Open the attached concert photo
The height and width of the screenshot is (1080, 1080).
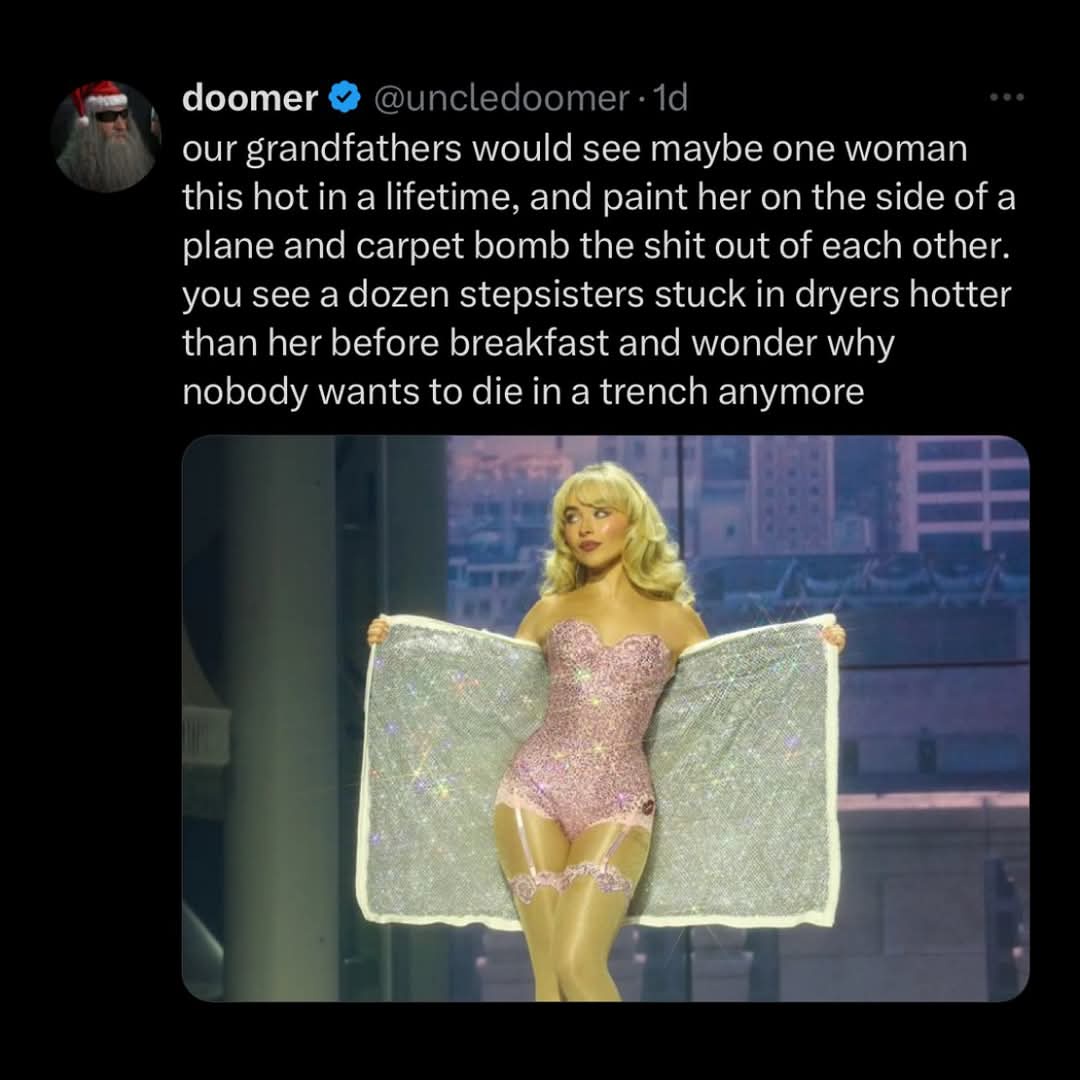click(605, 718)
